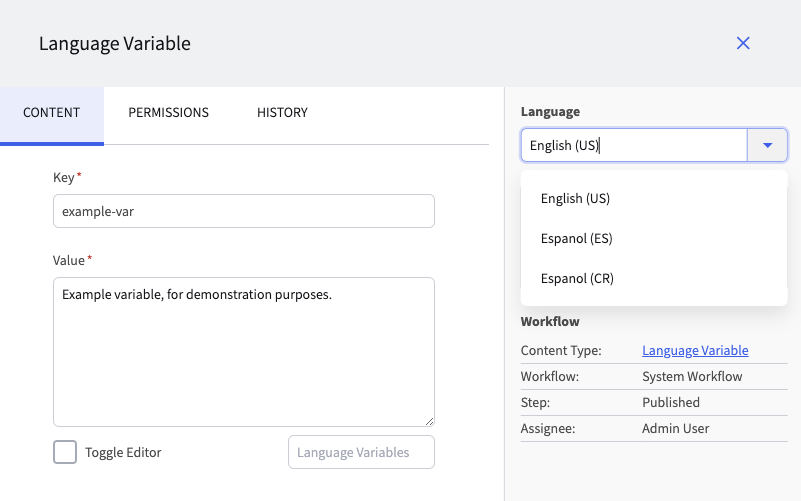Select English (US) from the language list
Image resolution: width=801 pixels, height=501 pixels.
click(x=575, y=199)
